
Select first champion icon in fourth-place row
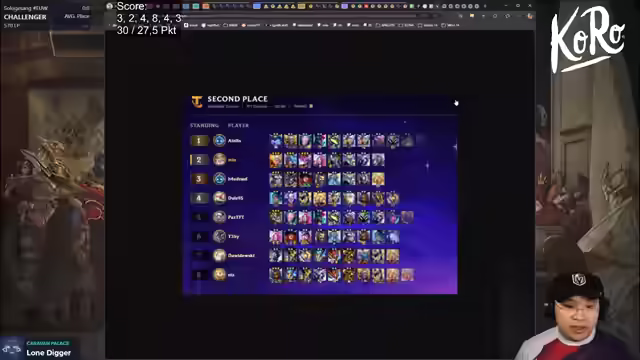click(x=276, y=198)
